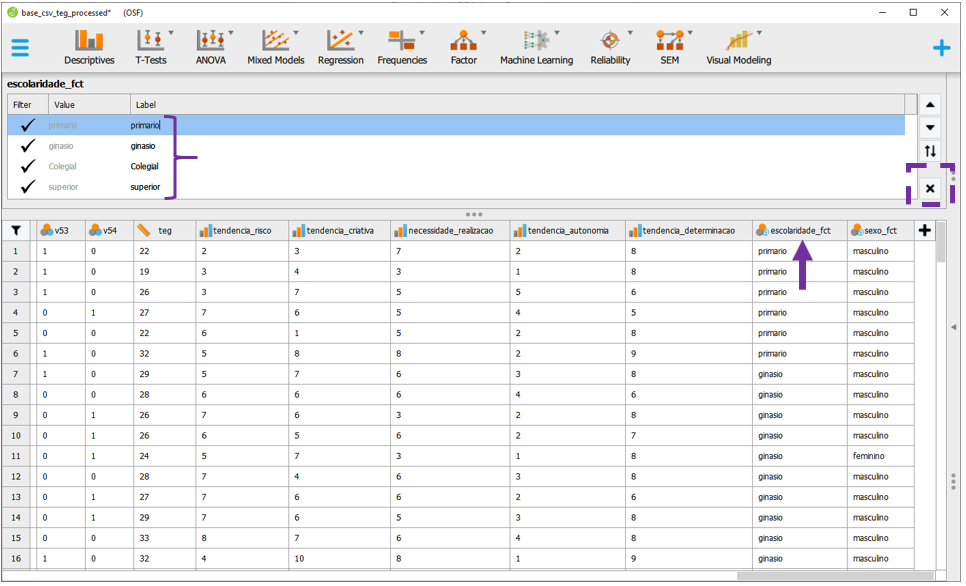Open the Descriptives analysis module
This screenshot has width=966, height=586.
tap(89, 47)
